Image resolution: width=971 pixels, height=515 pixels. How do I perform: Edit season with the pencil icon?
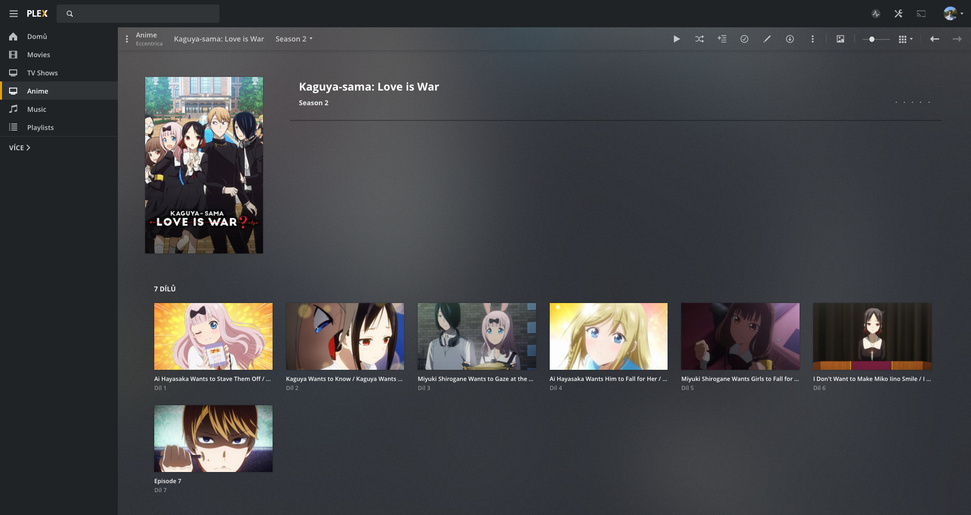click(x=767, y=39)
